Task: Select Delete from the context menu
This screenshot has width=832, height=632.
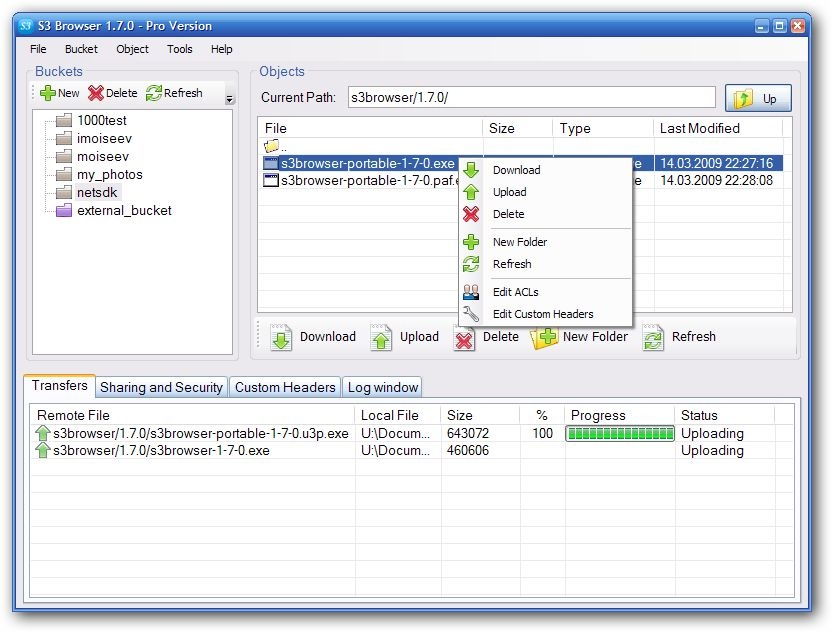Action: pos(508,214)
